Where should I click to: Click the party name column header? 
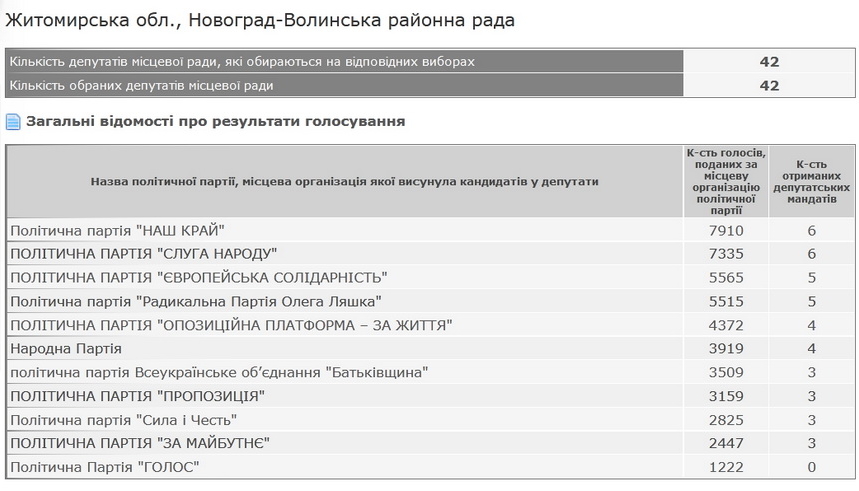344,181
